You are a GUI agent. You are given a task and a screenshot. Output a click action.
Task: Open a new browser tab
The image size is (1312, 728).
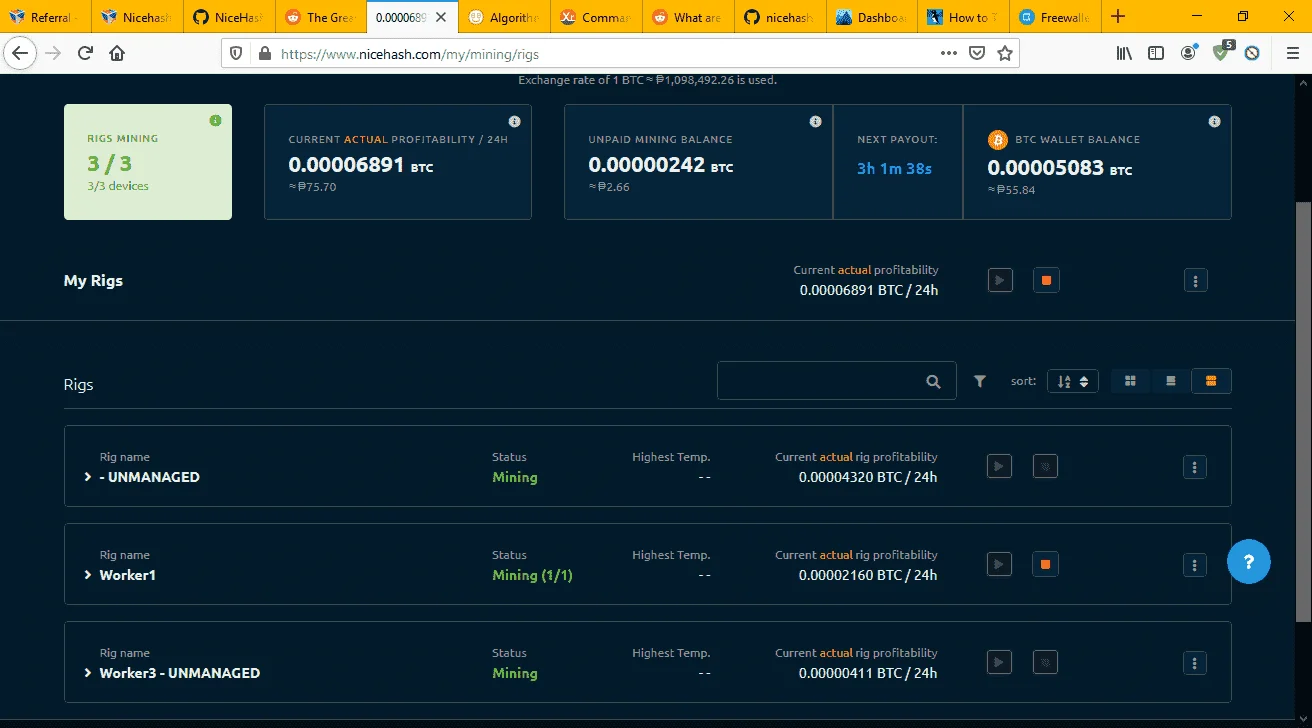(x=1118, y=16)
